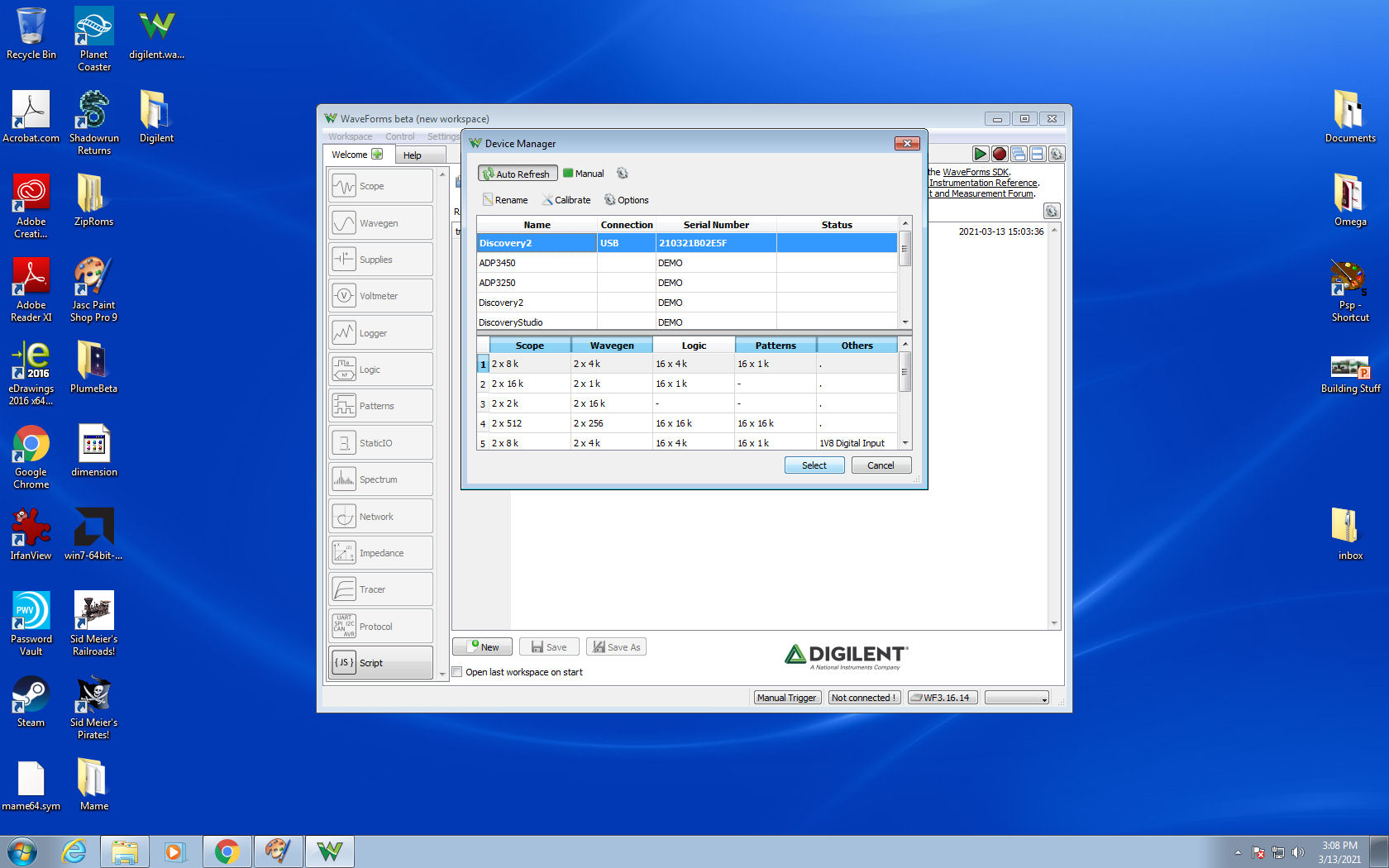Open the Manual Trigger dropdown

[x=786, y=698]
